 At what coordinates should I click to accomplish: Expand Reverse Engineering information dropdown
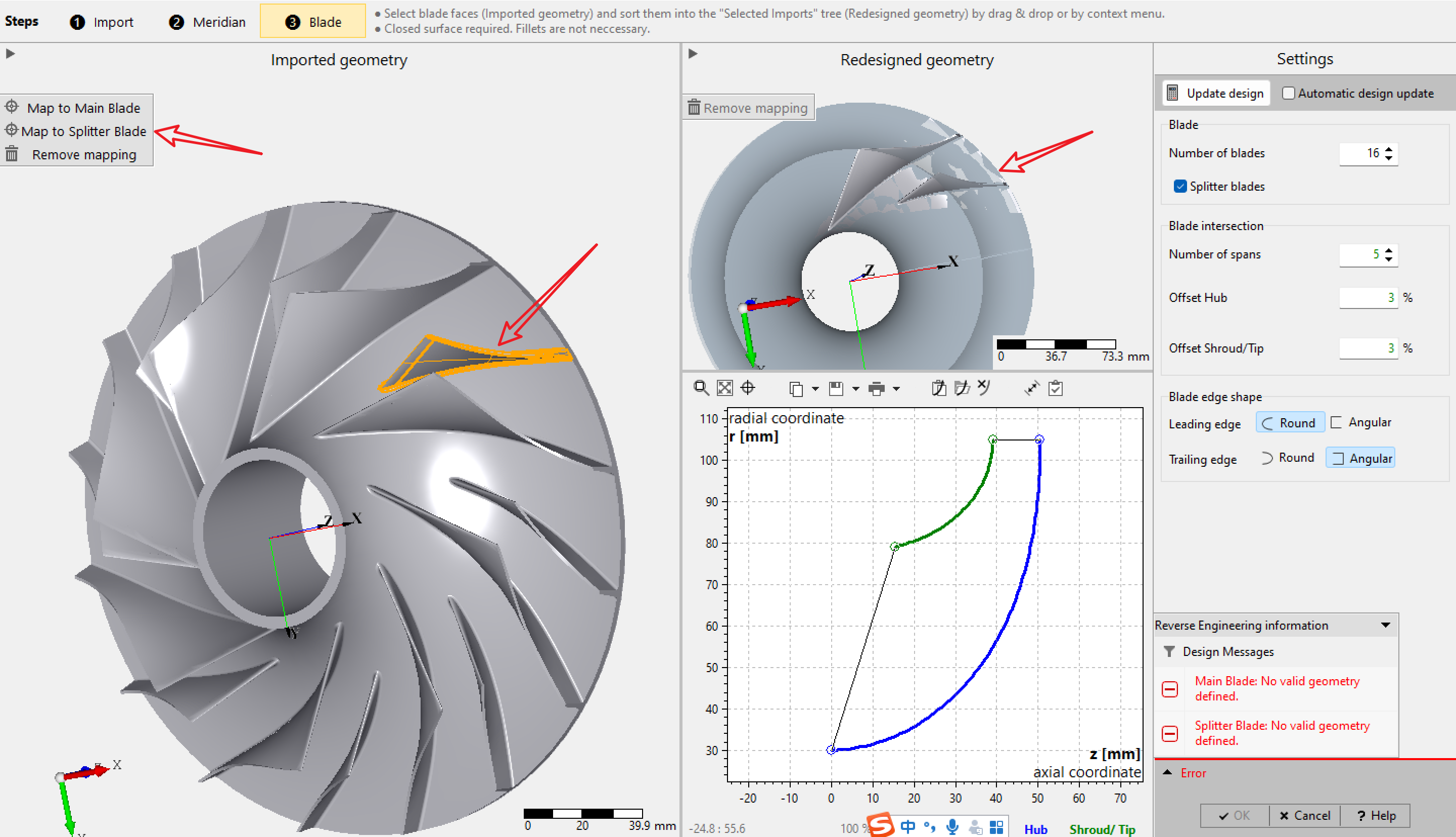pyautogui.click(x=1385, y=625)
